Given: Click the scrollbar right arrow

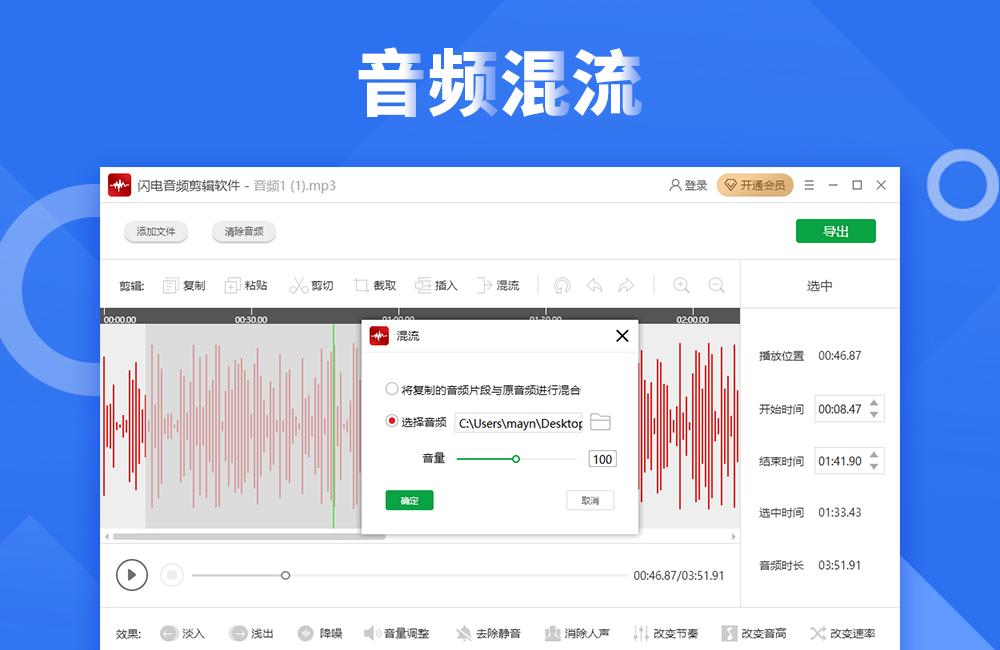Looking at the screenshot, I should [x=734, y=536].
